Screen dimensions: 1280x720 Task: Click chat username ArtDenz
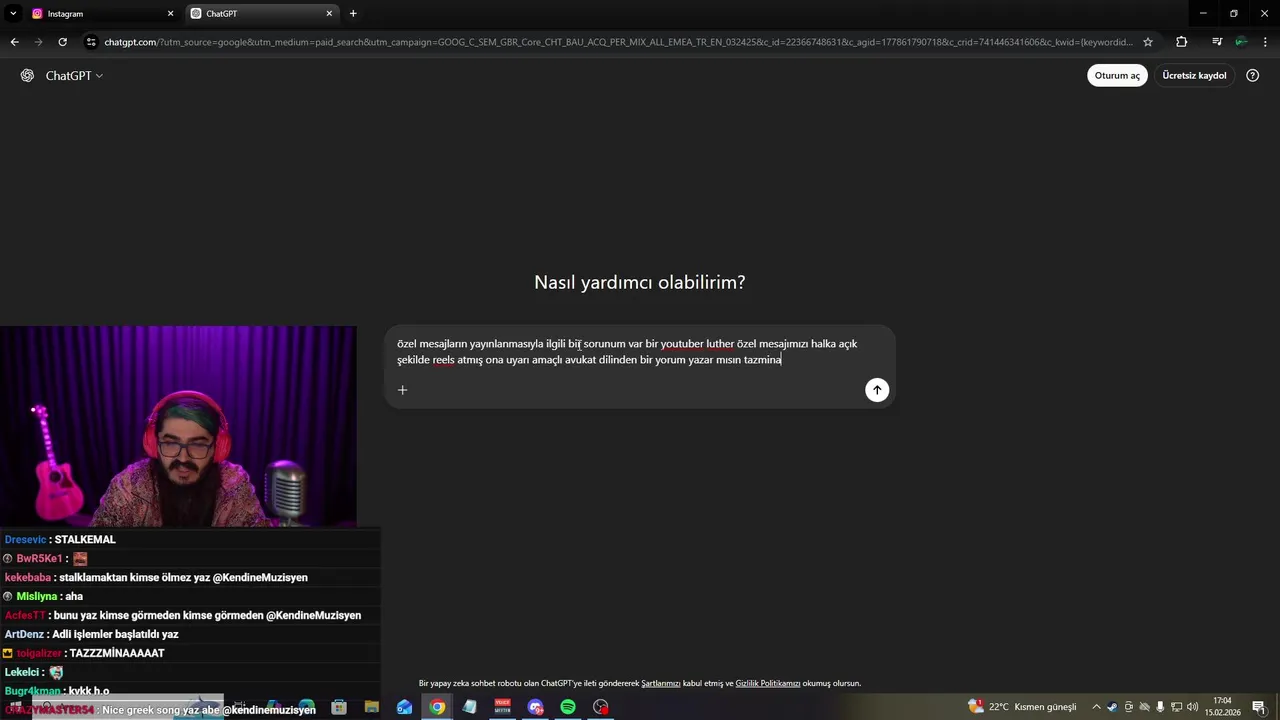24,635
